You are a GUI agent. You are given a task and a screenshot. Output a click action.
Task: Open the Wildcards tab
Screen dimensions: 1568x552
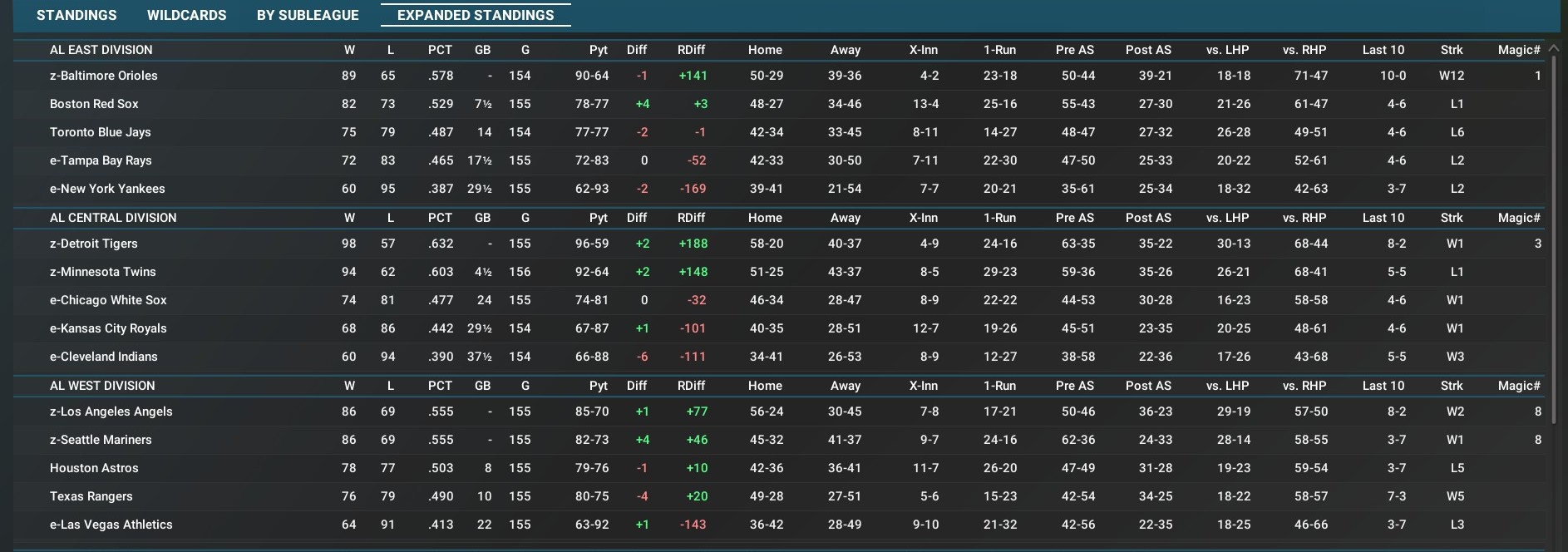coord(186,15)
